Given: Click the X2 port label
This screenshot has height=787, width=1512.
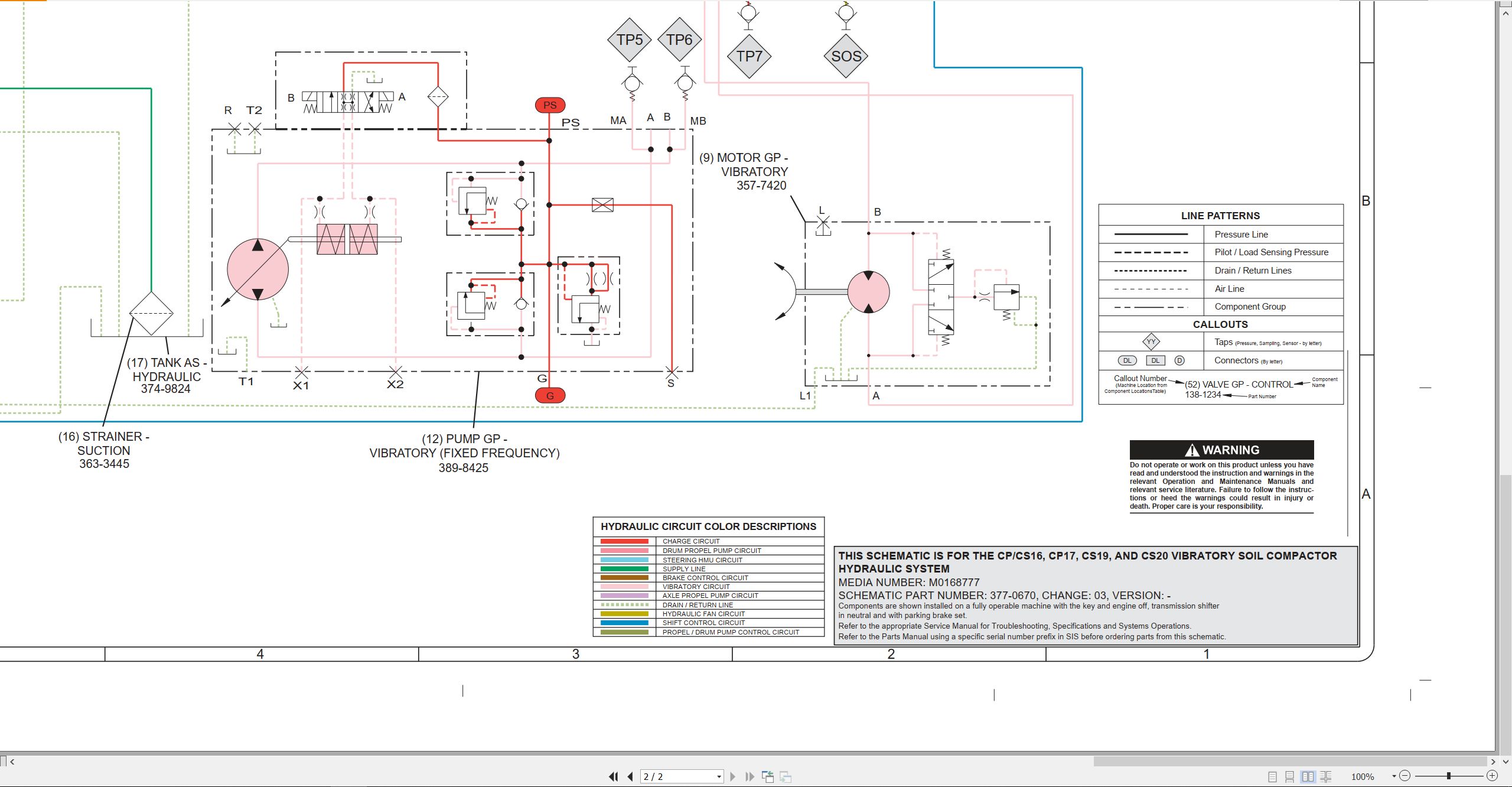Looking at the screenshot, I should (x=395, y=385).
